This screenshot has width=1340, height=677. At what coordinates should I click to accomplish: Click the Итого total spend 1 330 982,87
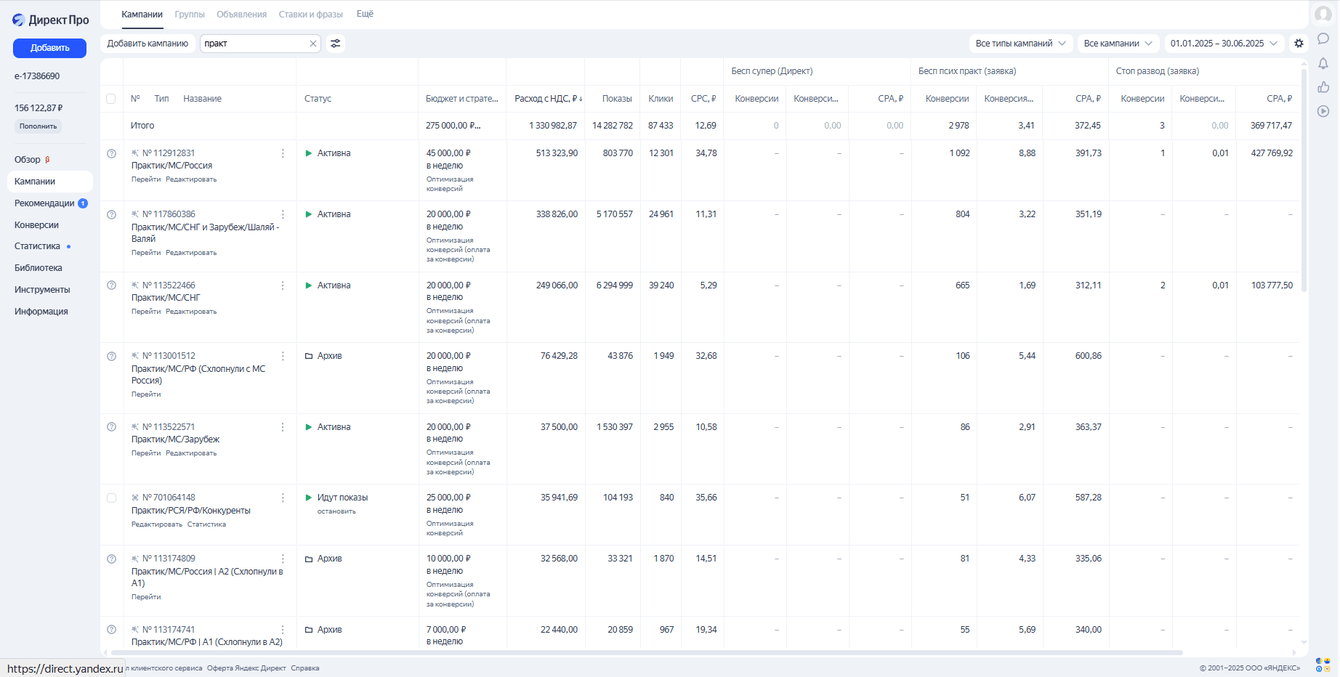point(553,126)
